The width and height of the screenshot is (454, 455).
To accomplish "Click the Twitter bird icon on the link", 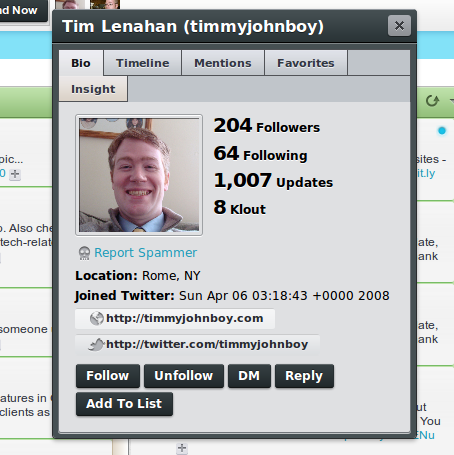I will pyautogui.click(x=96, y=345).
